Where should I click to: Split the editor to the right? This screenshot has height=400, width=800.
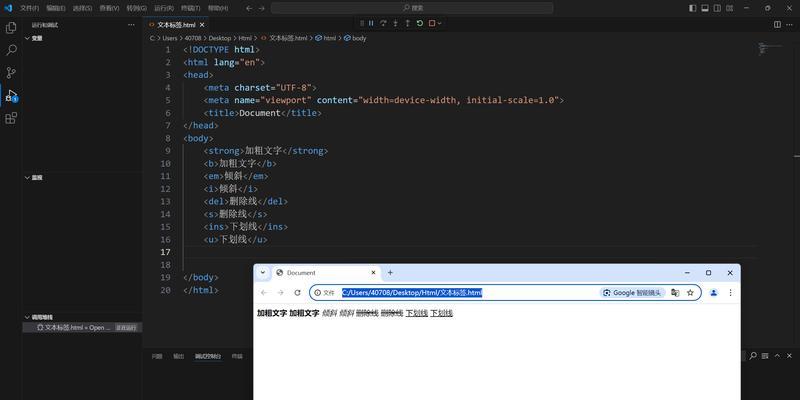click(x=777, y=24)
